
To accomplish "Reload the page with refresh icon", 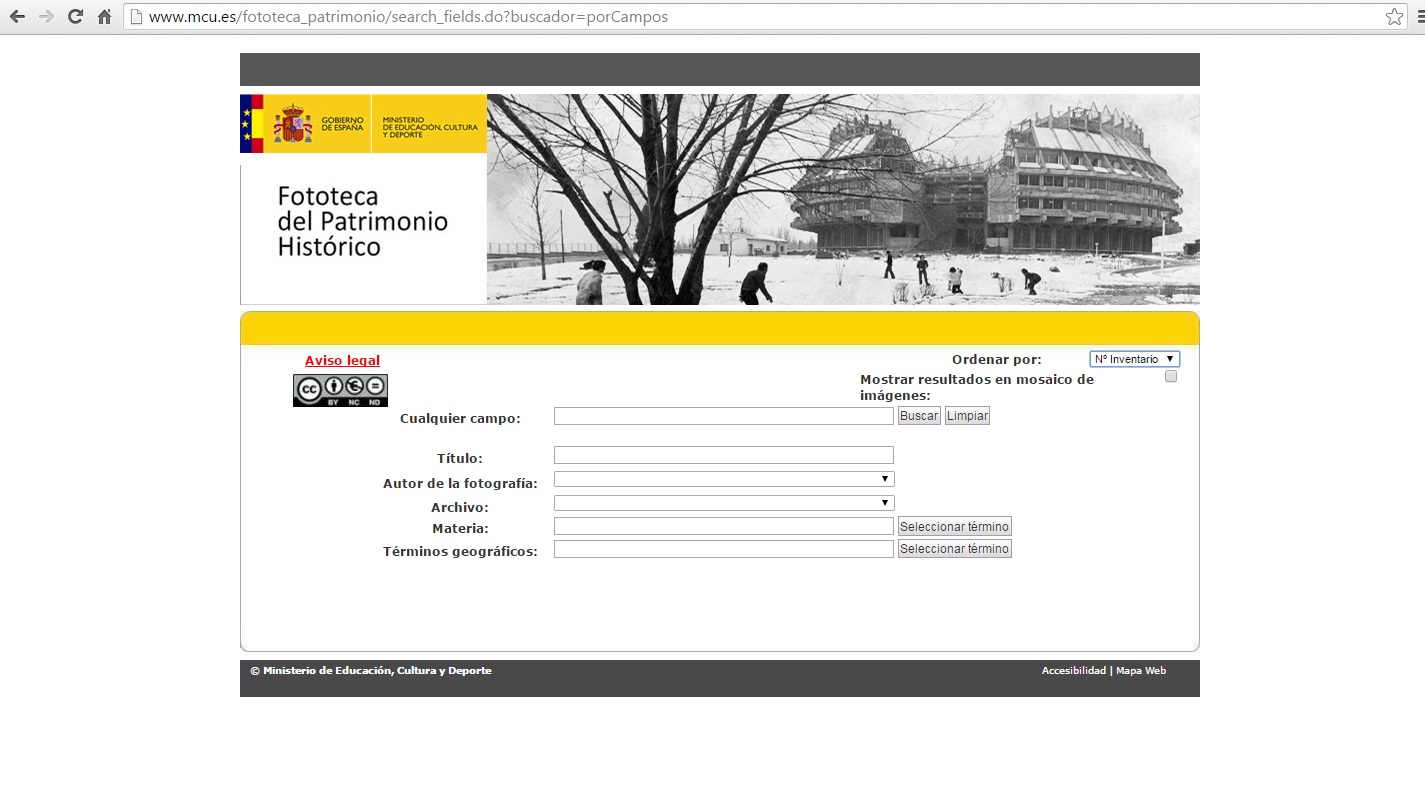I will pyautogui.click(x=75, y=17).
